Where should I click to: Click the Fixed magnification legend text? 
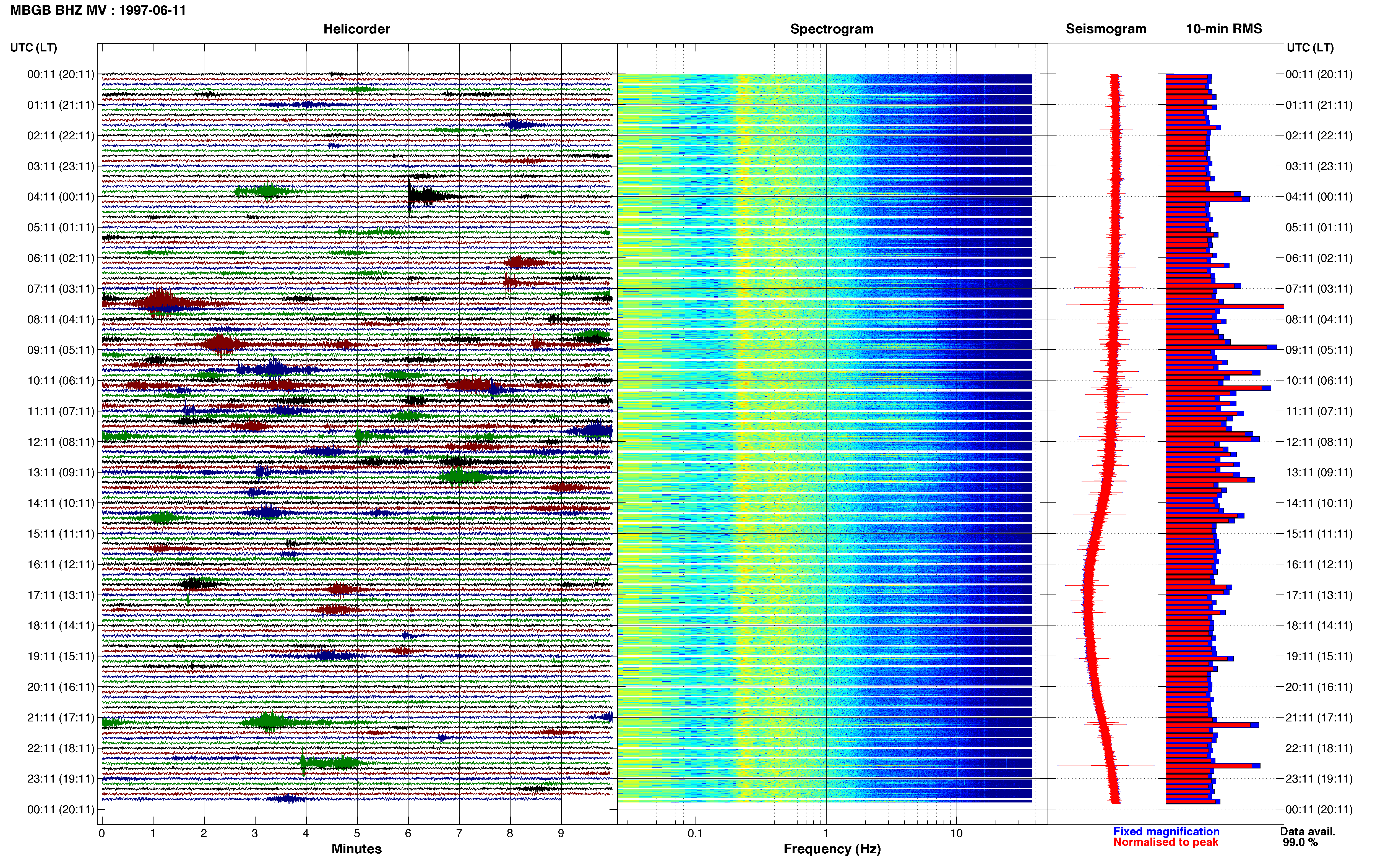(x=1166, y=832)
